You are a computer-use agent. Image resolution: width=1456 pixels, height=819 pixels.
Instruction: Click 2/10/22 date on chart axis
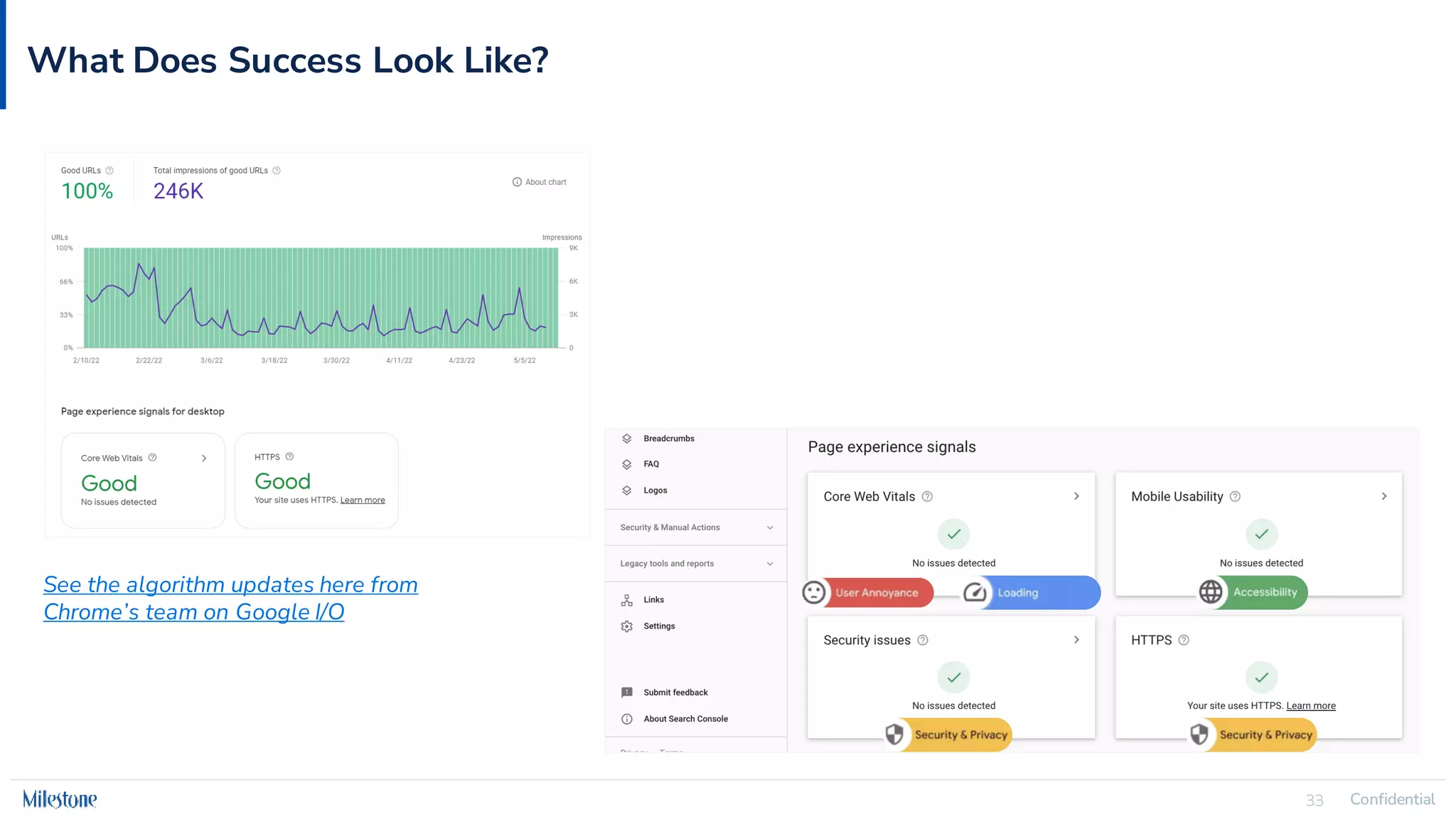(86, 360)
